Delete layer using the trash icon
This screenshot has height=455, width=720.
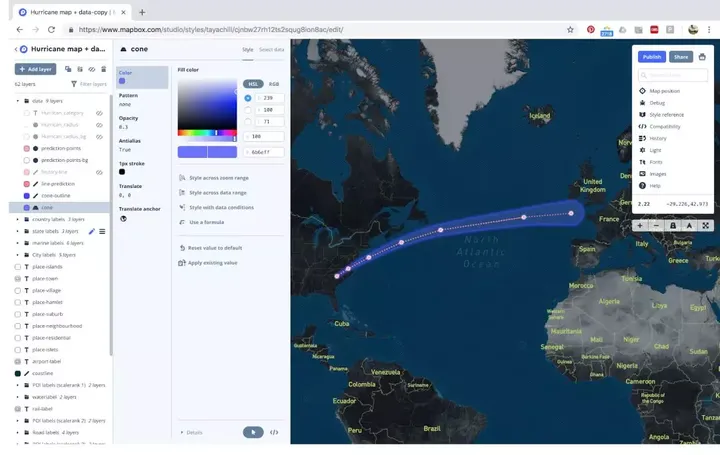[x=103, y=69]
